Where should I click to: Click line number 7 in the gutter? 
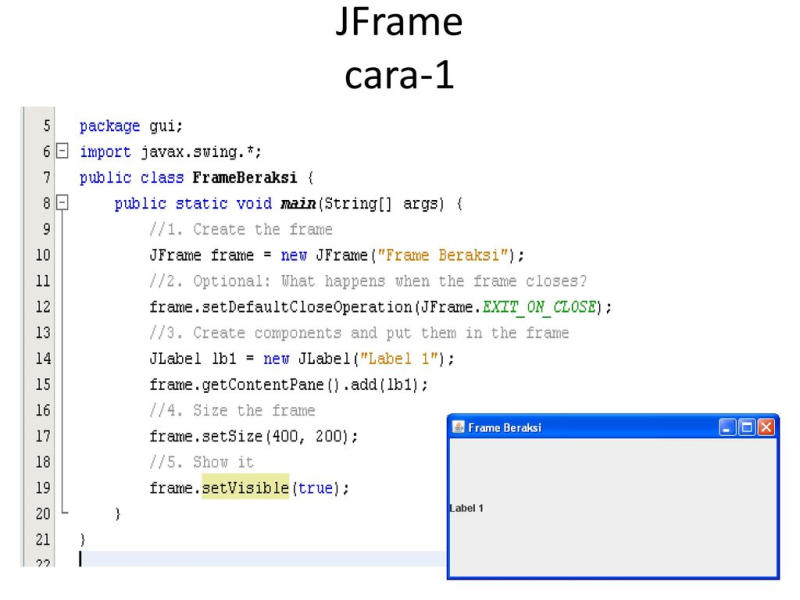click(x=46, y=177)
